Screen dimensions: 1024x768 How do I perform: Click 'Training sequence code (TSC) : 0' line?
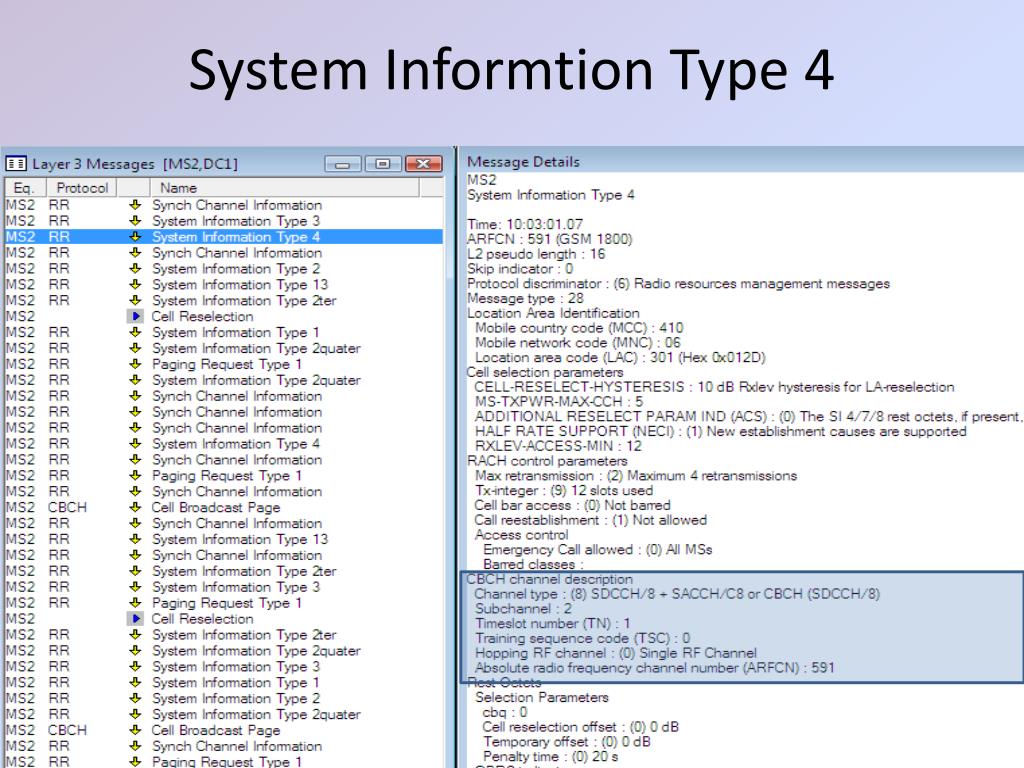(583, 638)
